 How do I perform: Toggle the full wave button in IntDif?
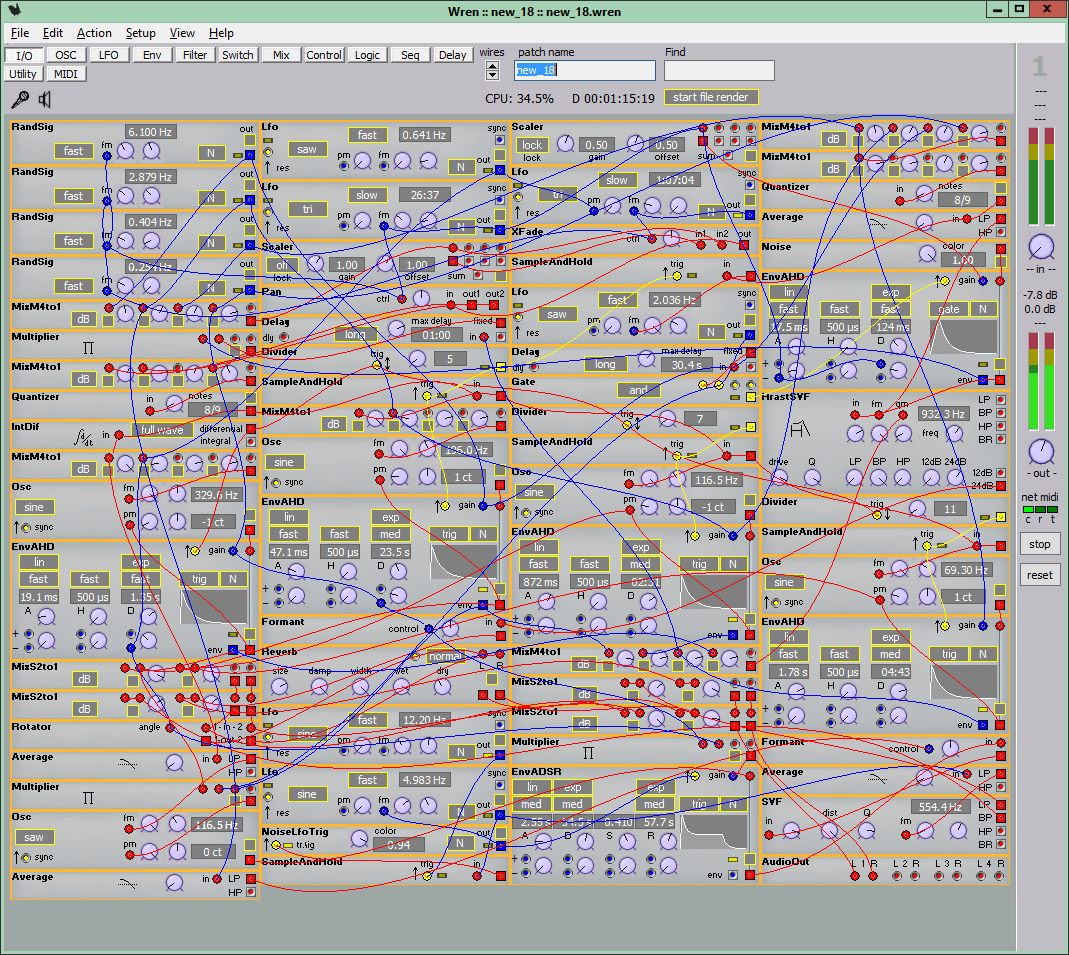coord(162,429)
